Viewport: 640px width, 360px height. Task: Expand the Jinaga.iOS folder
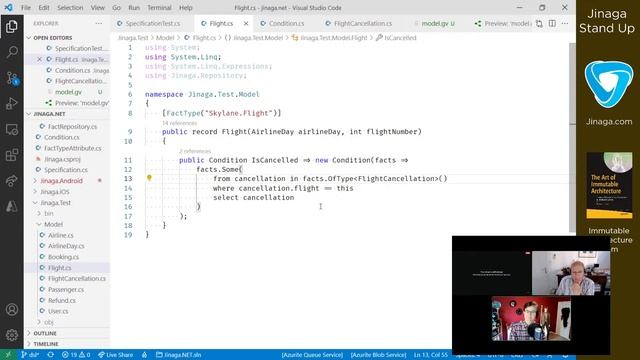coord(55,192)
